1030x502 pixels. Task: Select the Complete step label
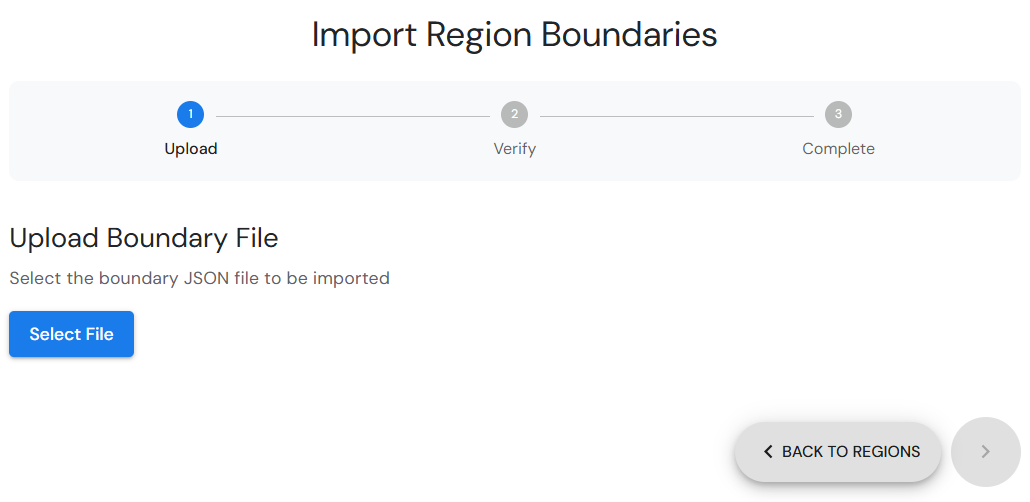838,149
